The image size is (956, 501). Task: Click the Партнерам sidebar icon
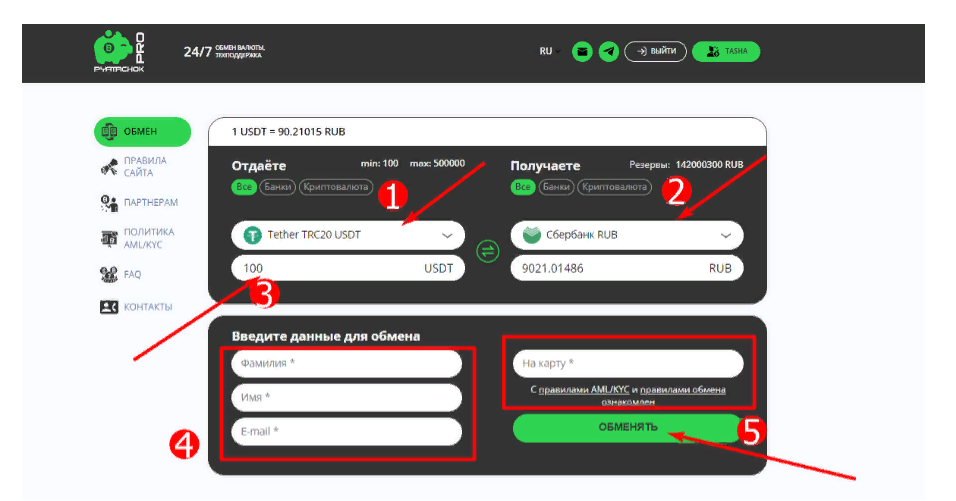tap(110, 203)
